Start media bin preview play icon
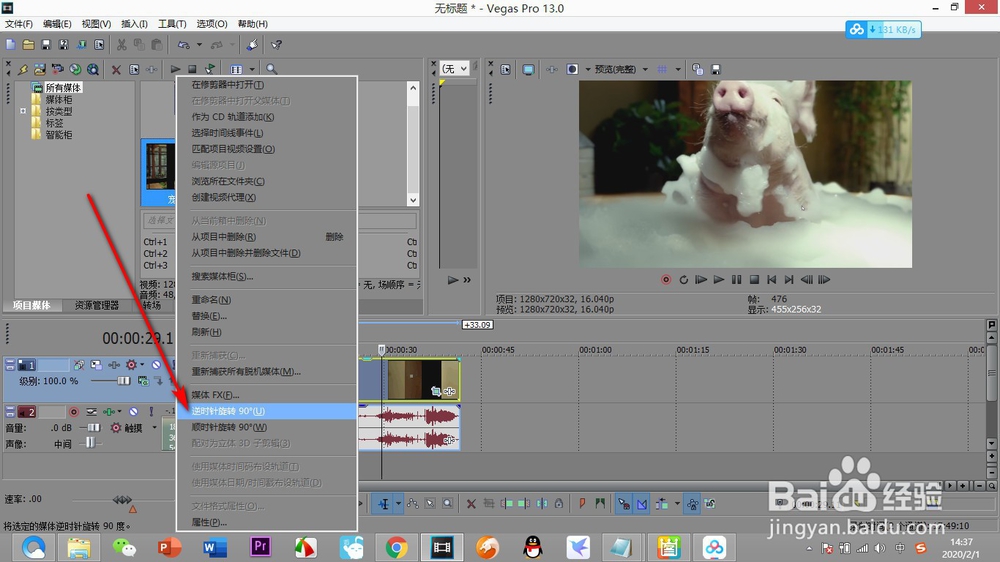Image resolution: width=1000 pixels, height=562 pixels. [x=175, y=69]
